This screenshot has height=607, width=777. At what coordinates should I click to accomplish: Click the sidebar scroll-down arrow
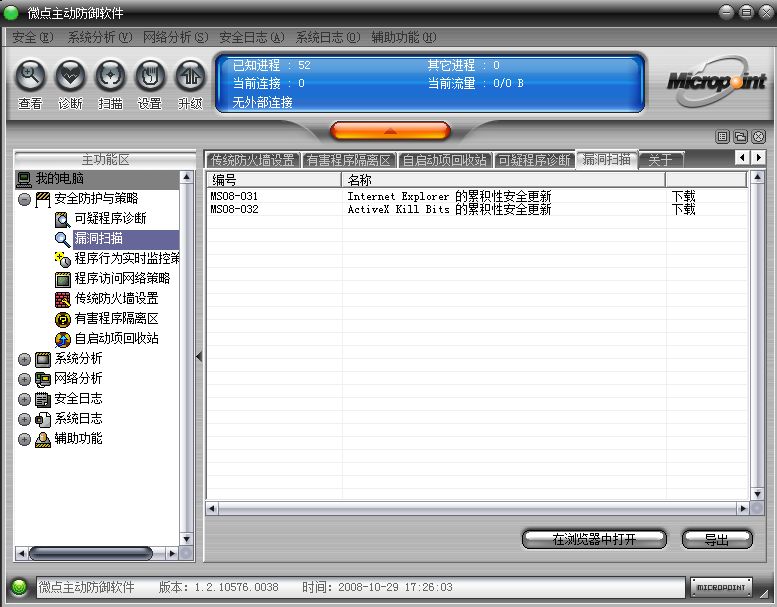point(186,539)
